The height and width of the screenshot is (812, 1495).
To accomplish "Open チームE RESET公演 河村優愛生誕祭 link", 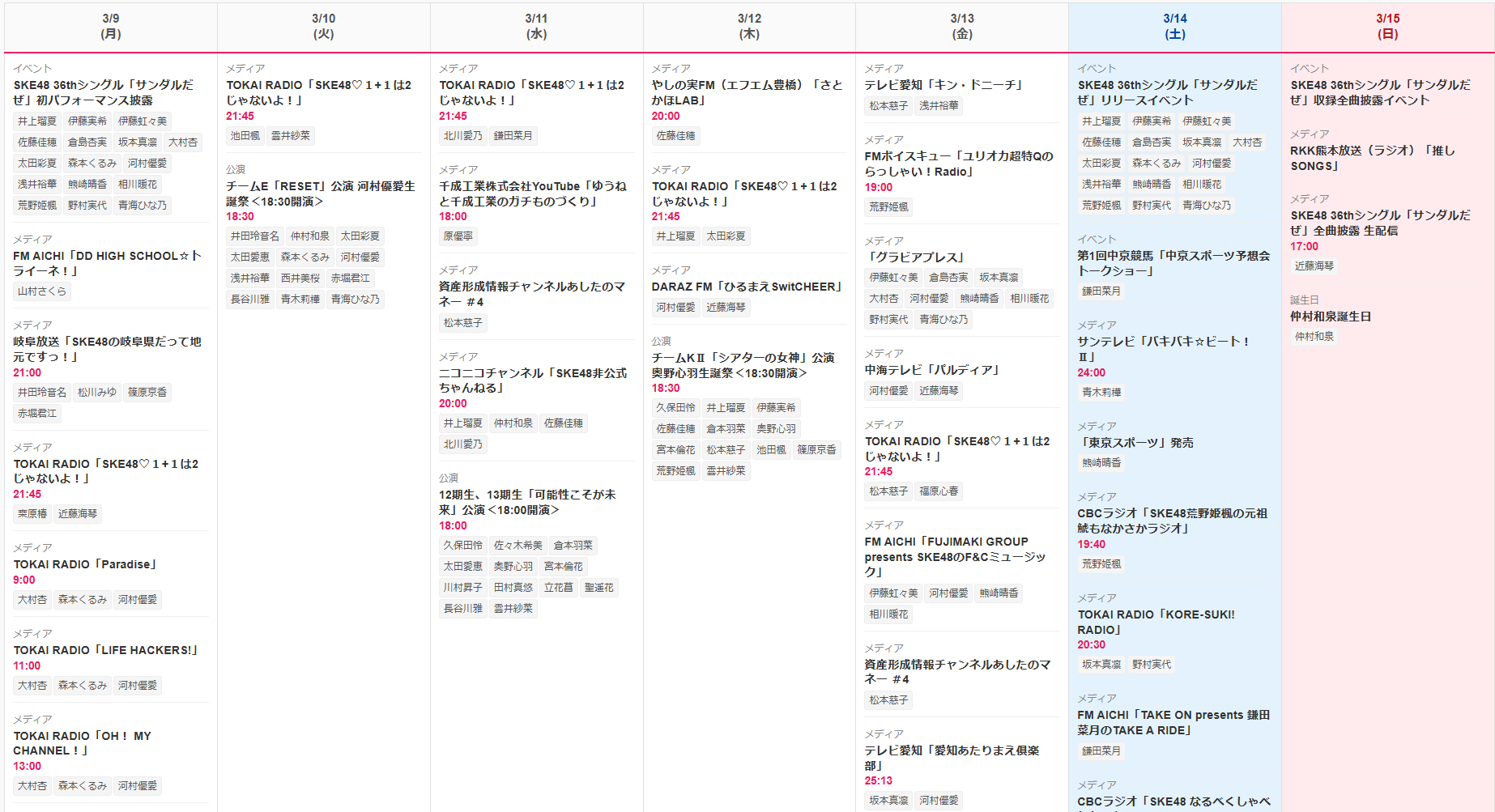I will [x=320, y=193].
